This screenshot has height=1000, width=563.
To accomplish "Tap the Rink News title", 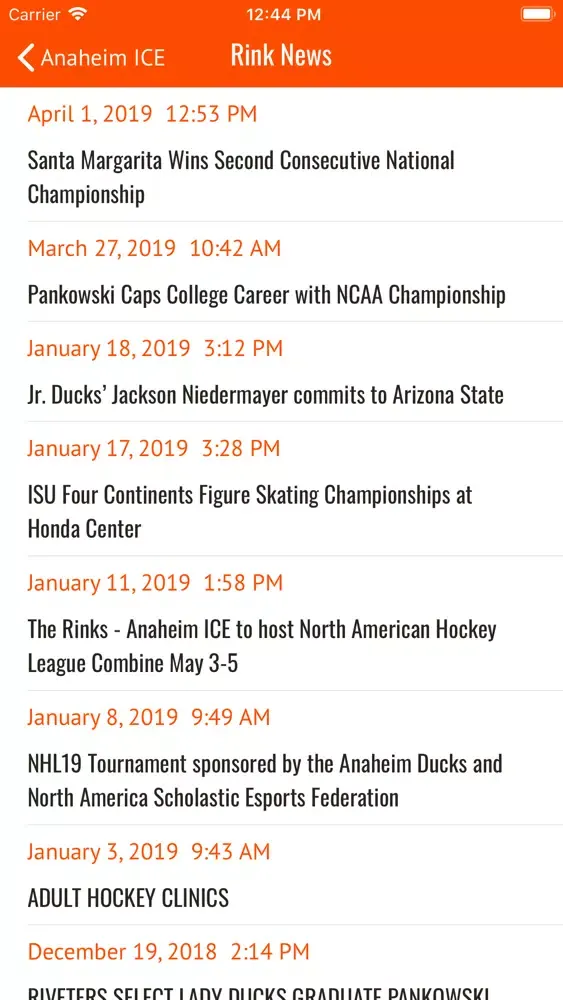I will click(281, 55).
